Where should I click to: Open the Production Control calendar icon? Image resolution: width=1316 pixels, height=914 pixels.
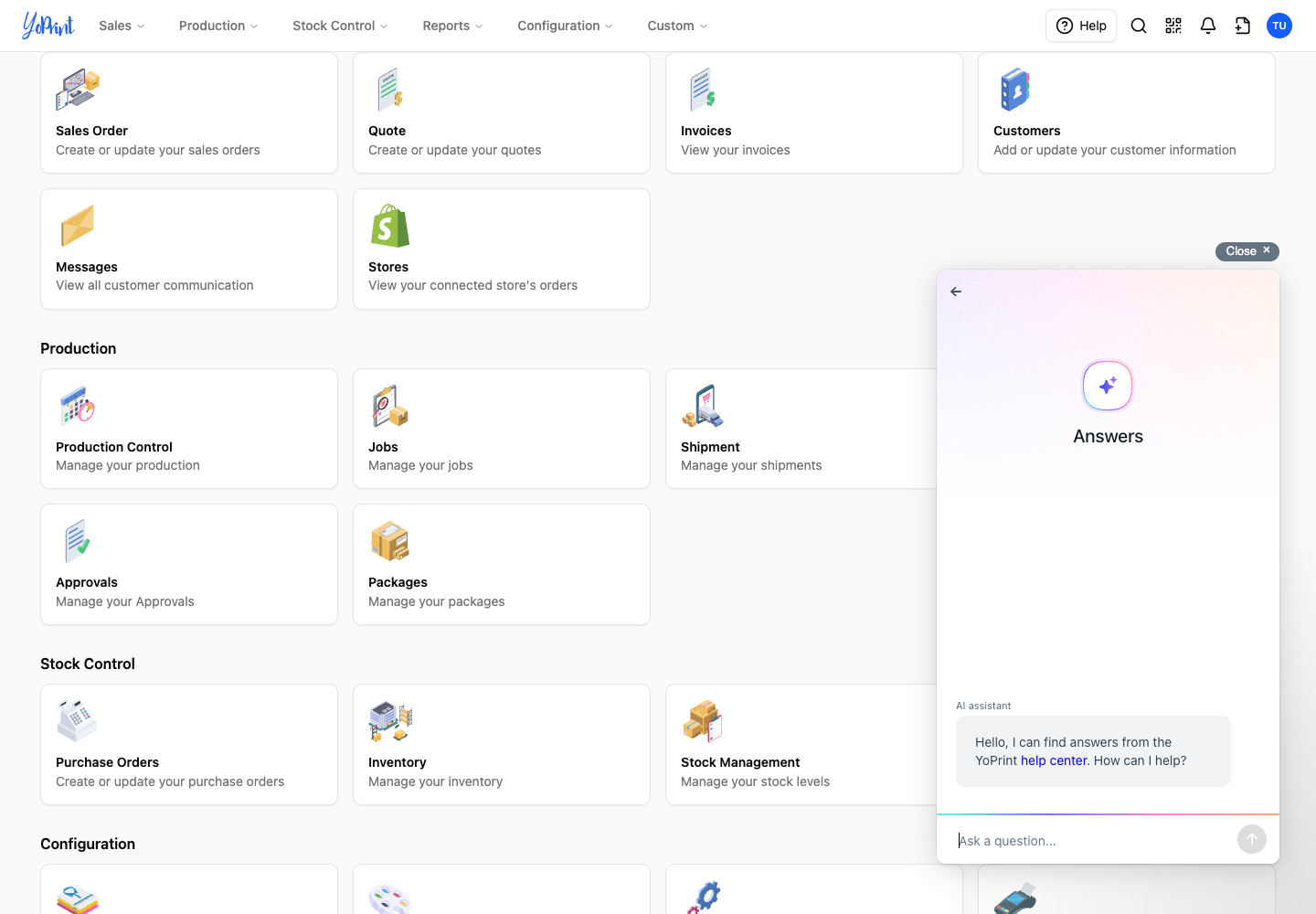[x=78, y=406]
